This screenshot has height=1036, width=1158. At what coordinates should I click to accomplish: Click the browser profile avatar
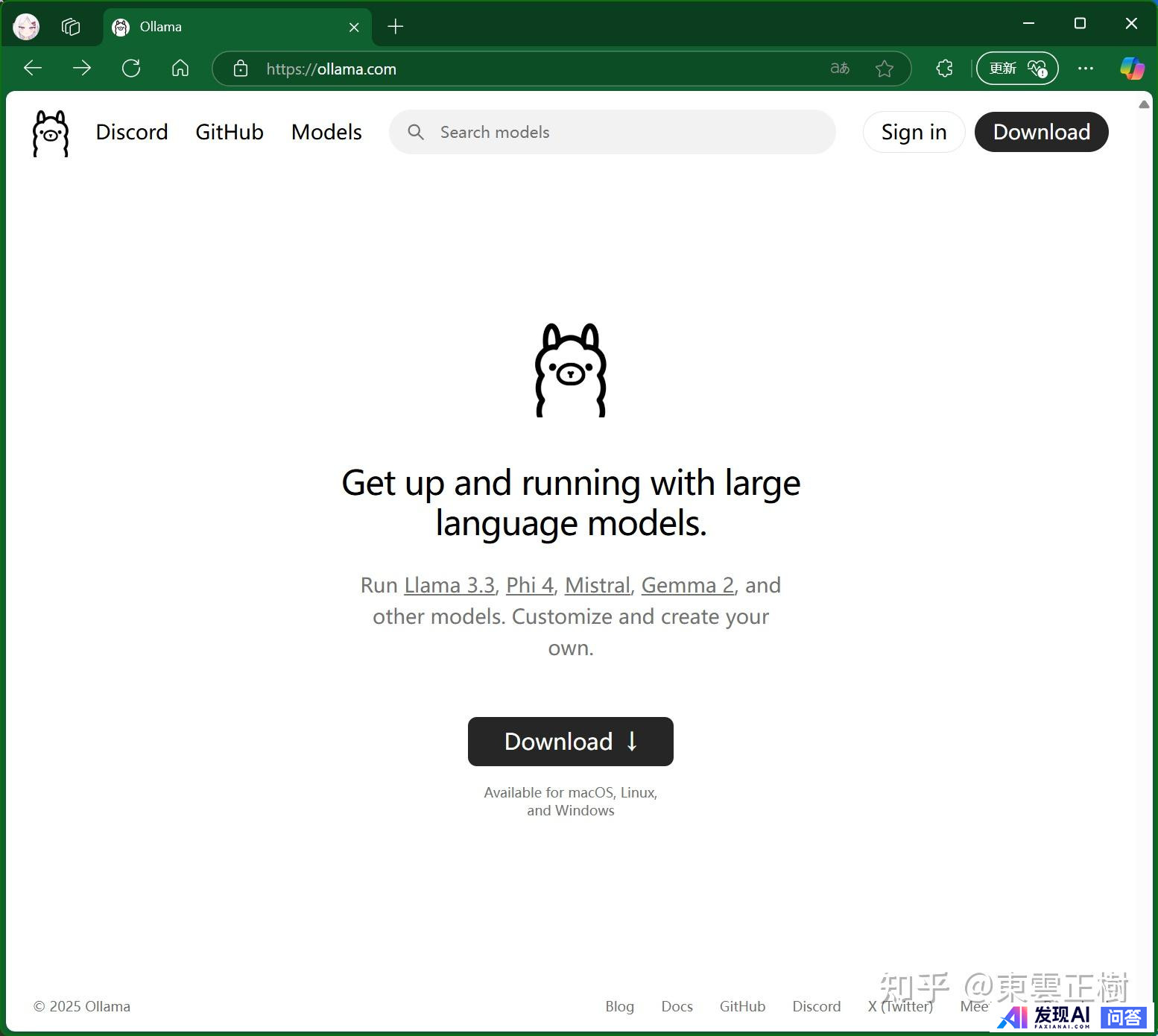[x=26, y=27]
